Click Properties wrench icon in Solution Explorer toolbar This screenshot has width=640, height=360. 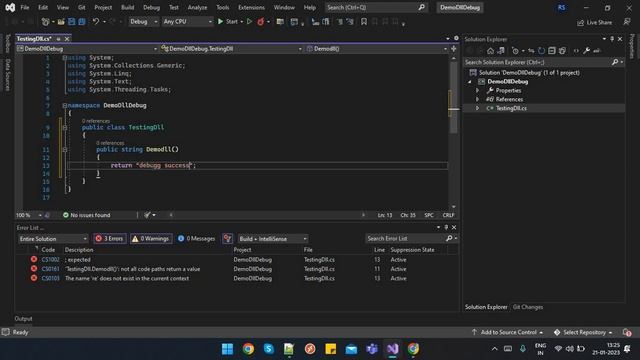pyautogui.click(x=587, y=51)
